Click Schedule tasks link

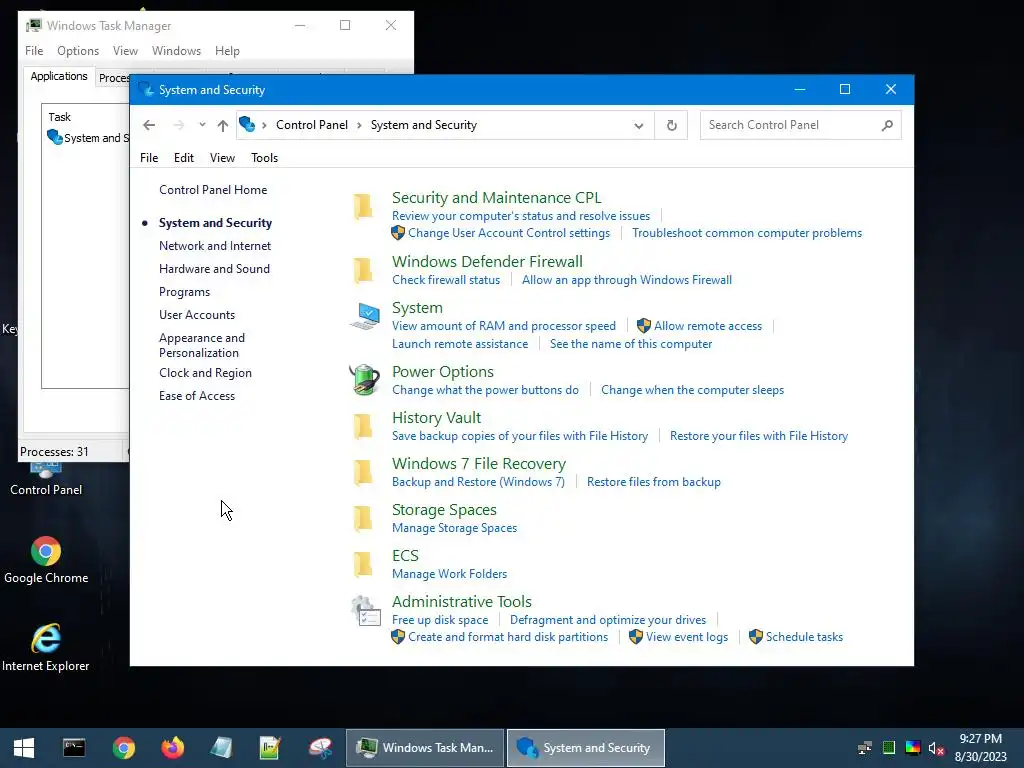pos(805,637)
